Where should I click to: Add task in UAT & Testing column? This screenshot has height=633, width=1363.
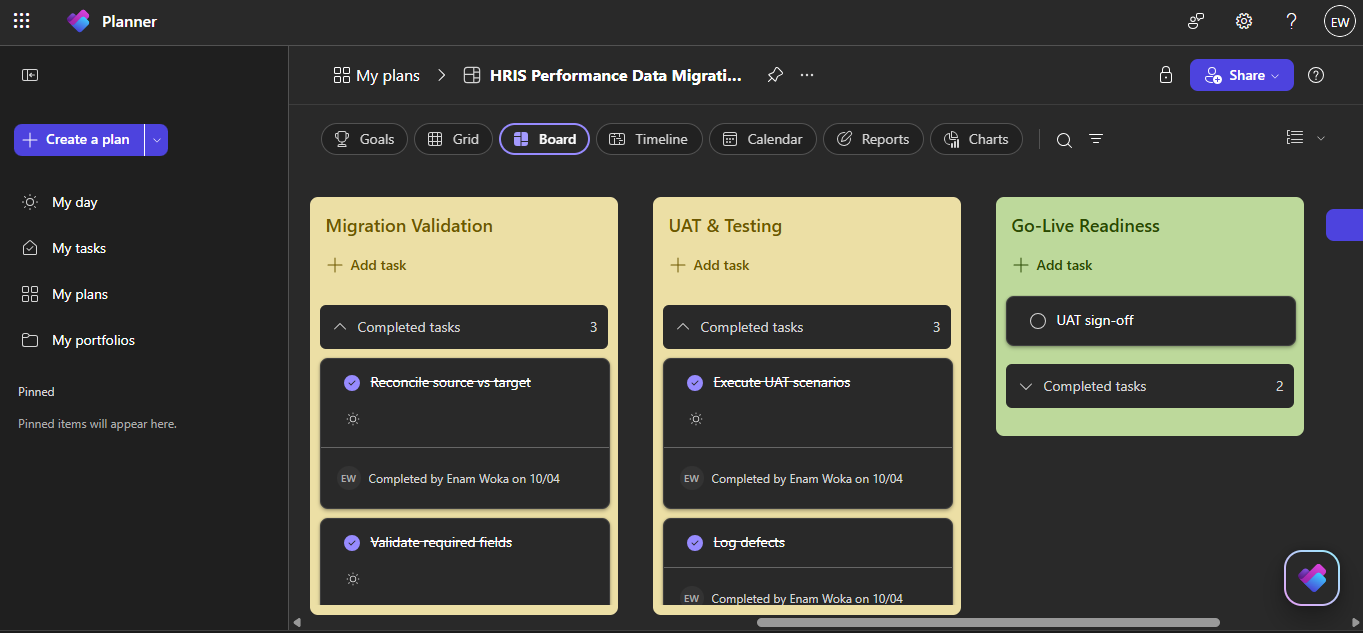(710, 265)
